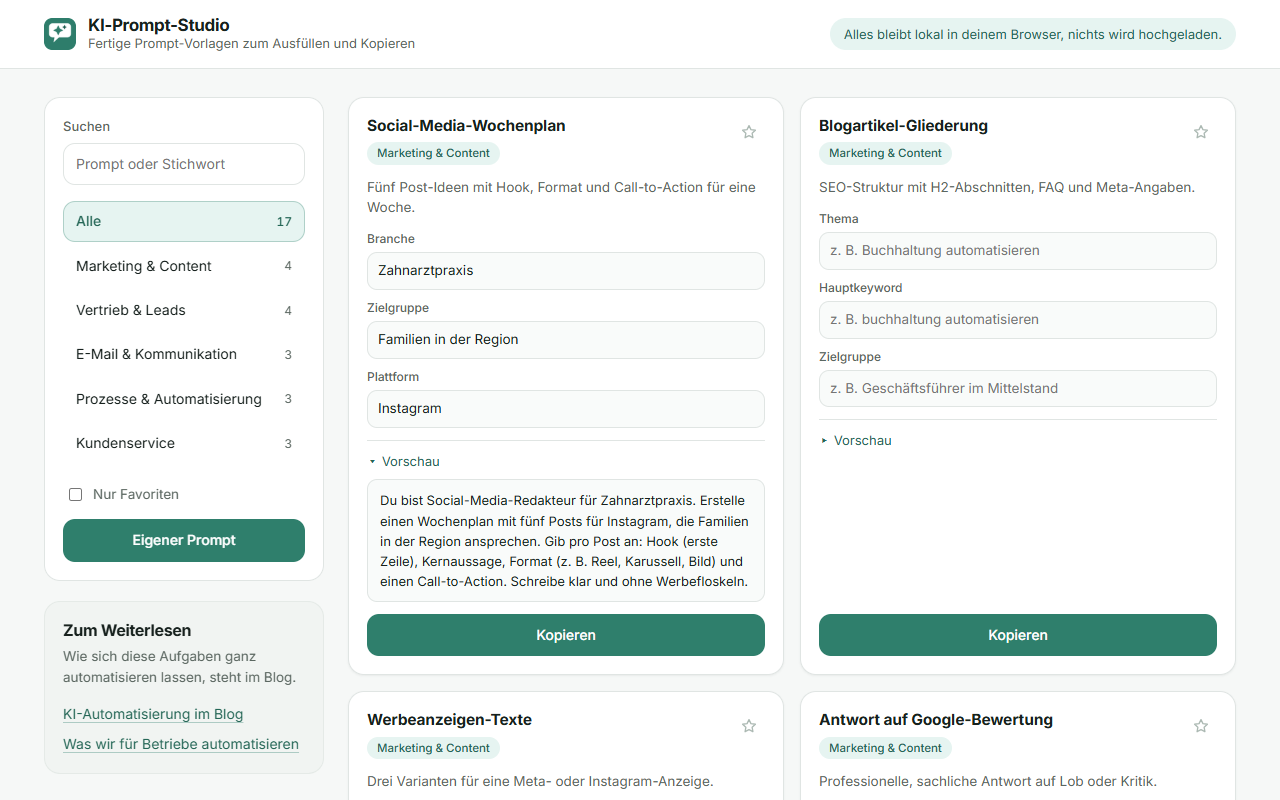Click Marketing & Content tag on Blogartikel-Gliederung
Viewport: 1280px width, 800px height.
[885, 153]
